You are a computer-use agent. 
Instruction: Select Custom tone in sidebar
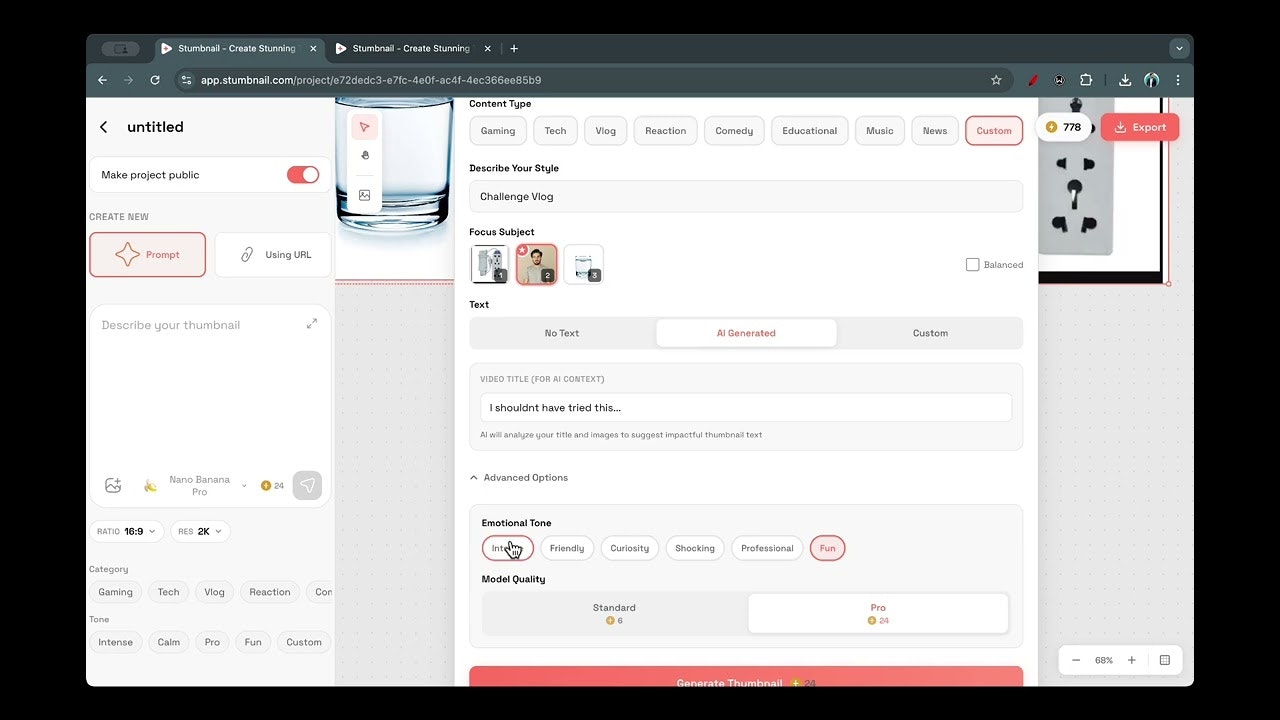point(304,642)
